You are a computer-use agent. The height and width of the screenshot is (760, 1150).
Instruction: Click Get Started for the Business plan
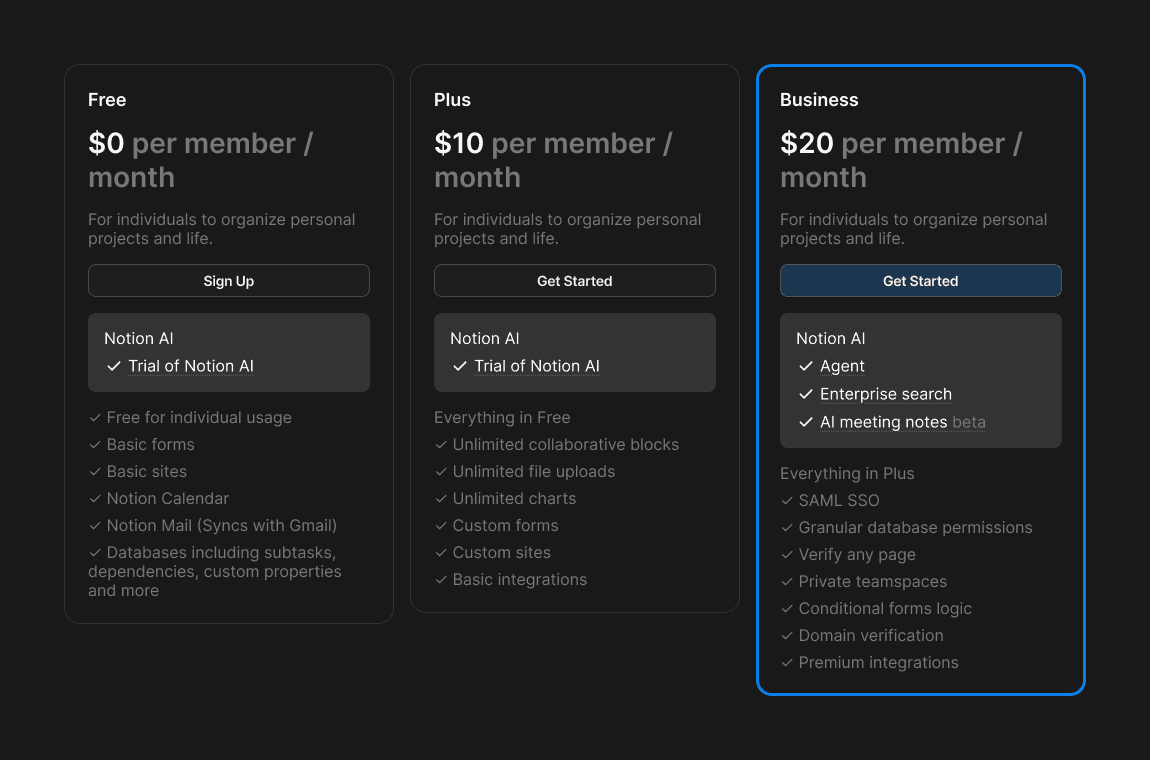pyautogui.click(x=920, y=280)
